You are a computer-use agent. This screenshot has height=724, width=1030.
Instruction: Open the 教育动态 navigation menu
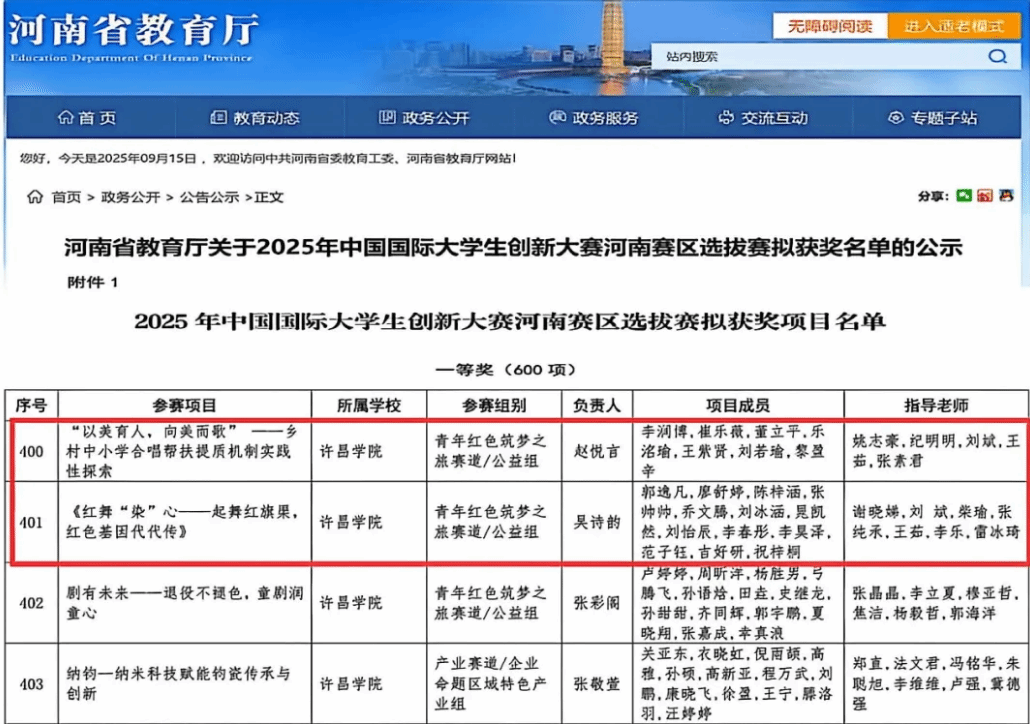pyautogui.click(x=255, y=118)
